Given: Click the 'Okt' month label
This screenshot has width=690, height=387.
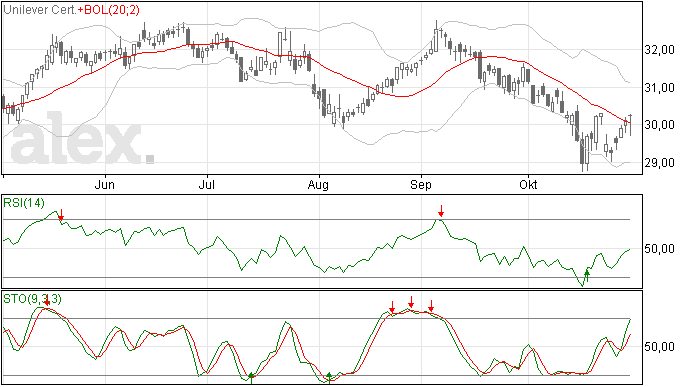Looking at the screenshot, I should point(528,184).
